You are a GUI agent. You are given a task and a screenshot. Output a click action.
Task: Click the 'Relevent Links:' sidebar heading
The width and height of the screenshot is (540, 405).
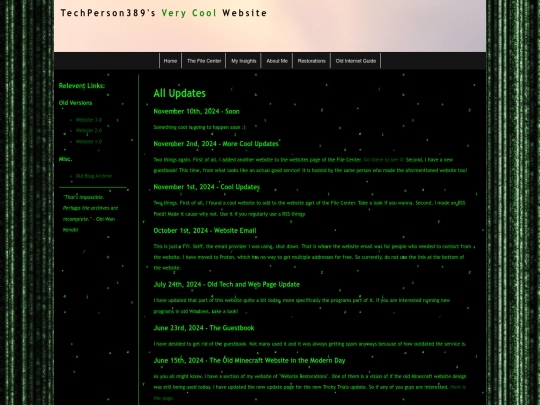[82, 86]
